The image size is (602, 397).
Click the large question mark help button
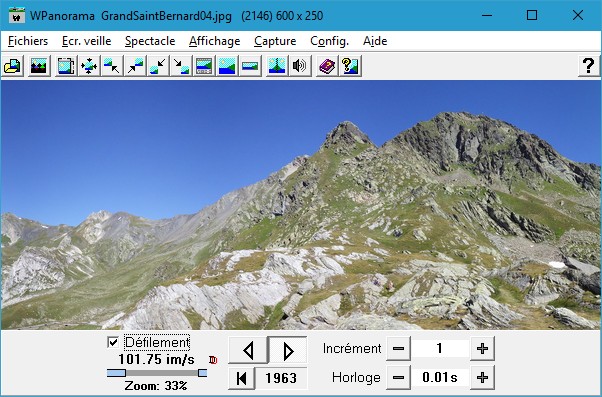tap(589, 66)
